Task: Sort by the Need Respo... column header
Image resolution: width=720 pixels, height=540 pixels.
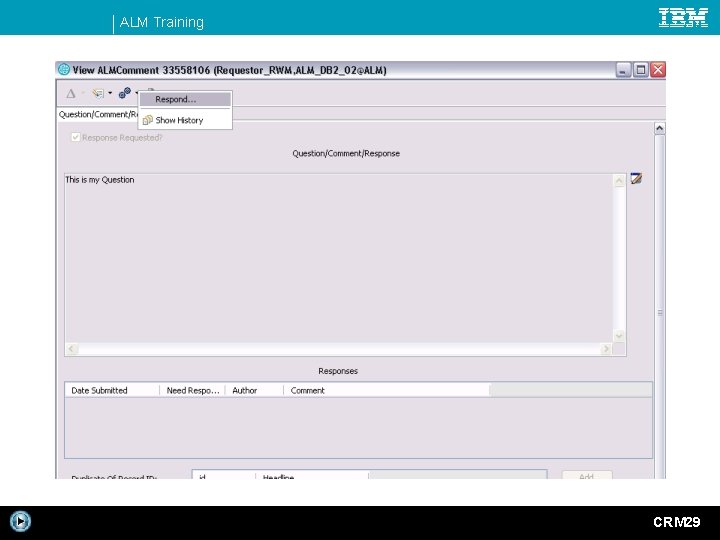Action: coord(192,390)
